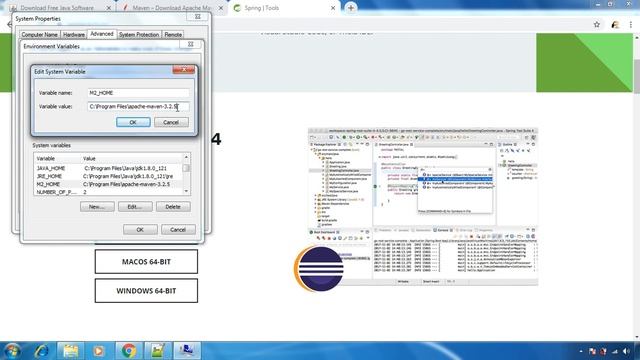Click the Spring Tool Suite screenshot image

pyautogui.click(x=423, y=207)
